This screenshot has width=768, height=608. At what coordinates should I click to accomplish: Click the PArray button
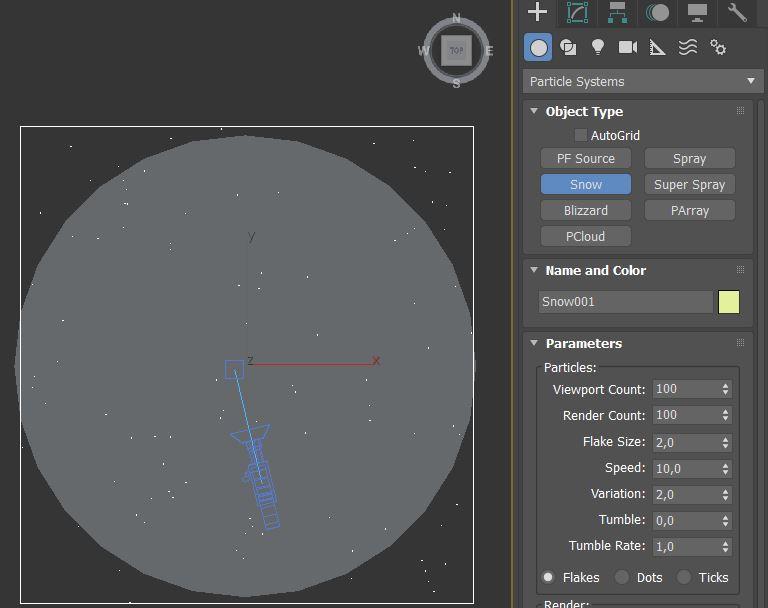pos(690,211)
